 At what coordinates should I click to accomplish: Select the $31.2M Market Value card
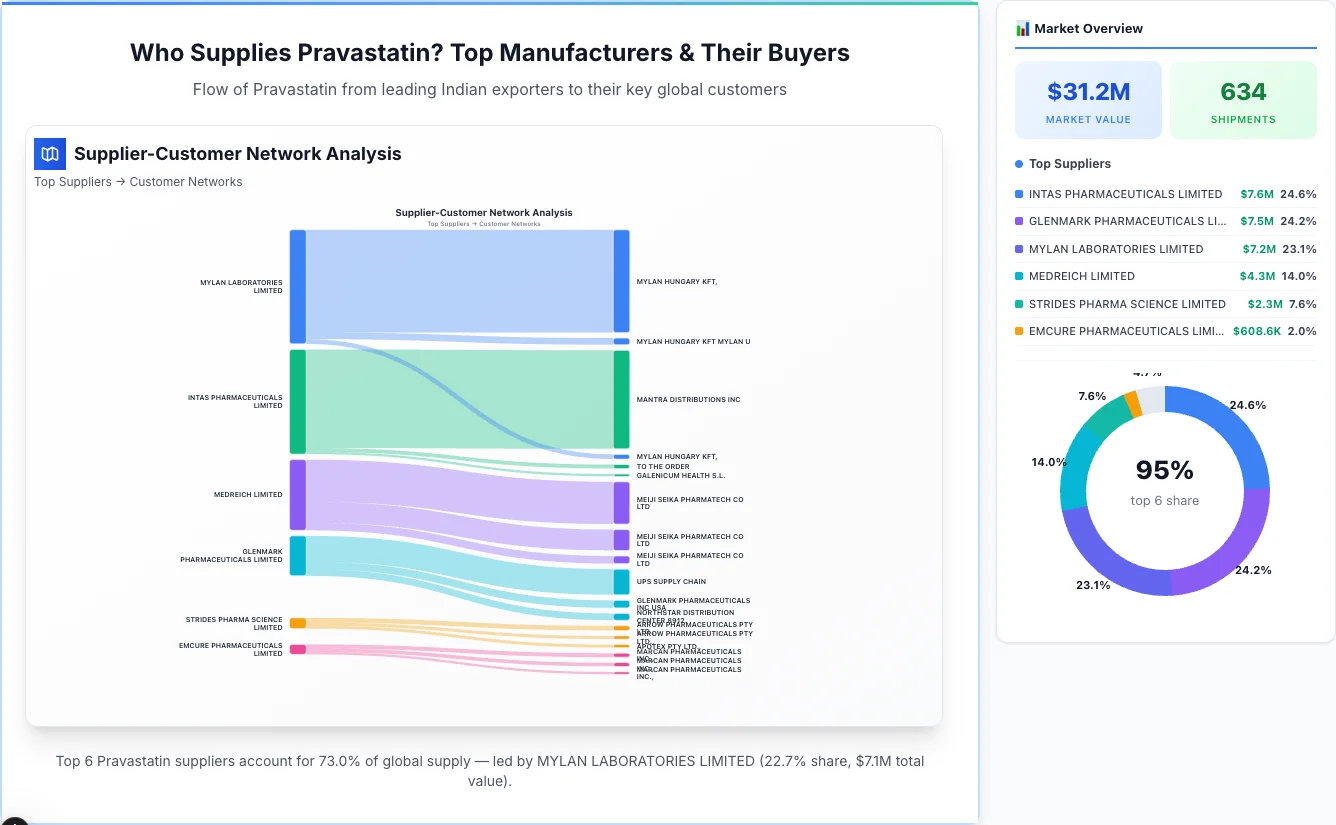pyautogui.click(x=1088, y=99)
